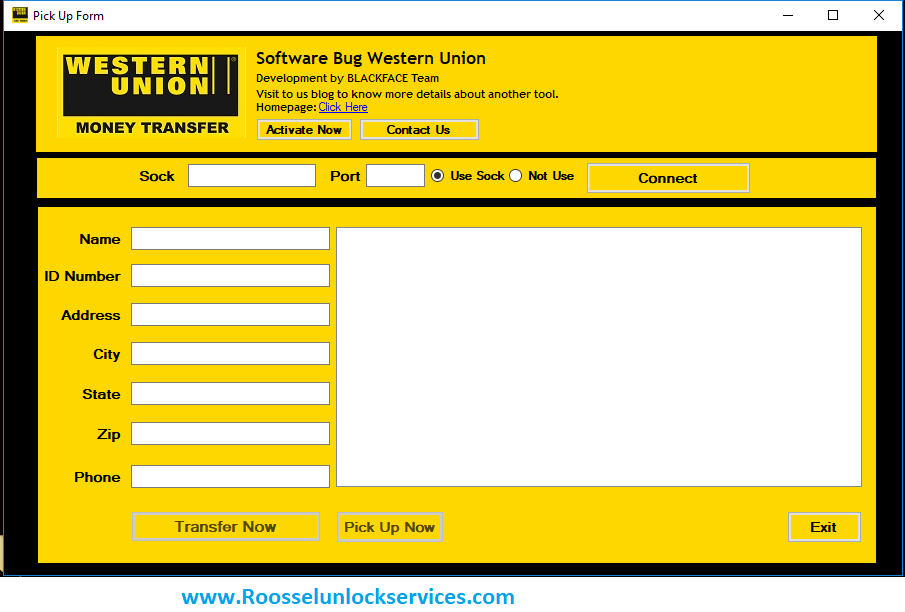905x612 pixels.
Task: Click into the ID Number field
Action: pyautogui.click(x=230, y=275)
